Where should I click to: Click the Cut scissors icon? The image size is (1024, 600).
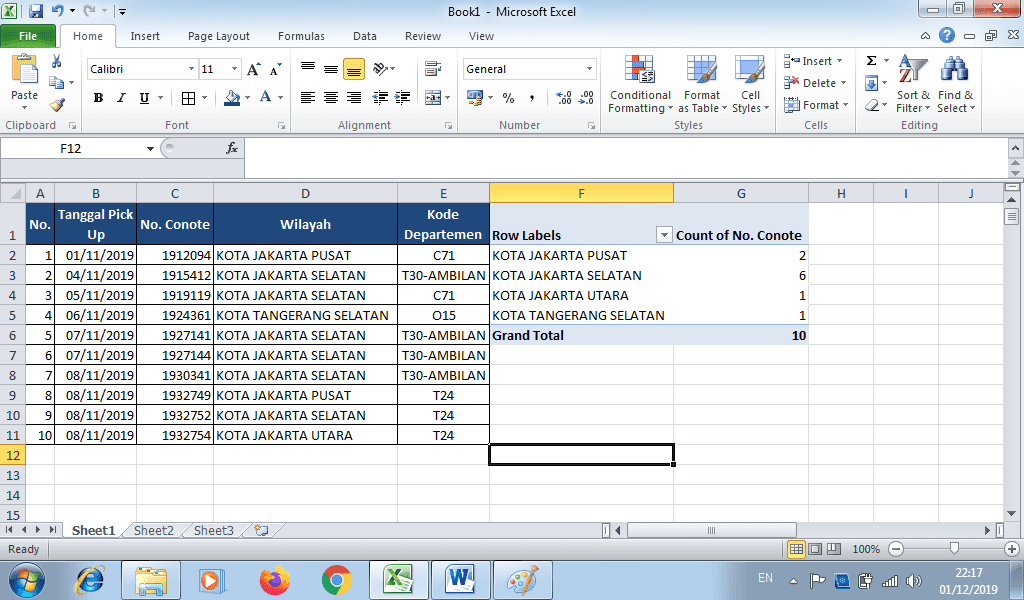pyautogui.click(x=57, y=61)
